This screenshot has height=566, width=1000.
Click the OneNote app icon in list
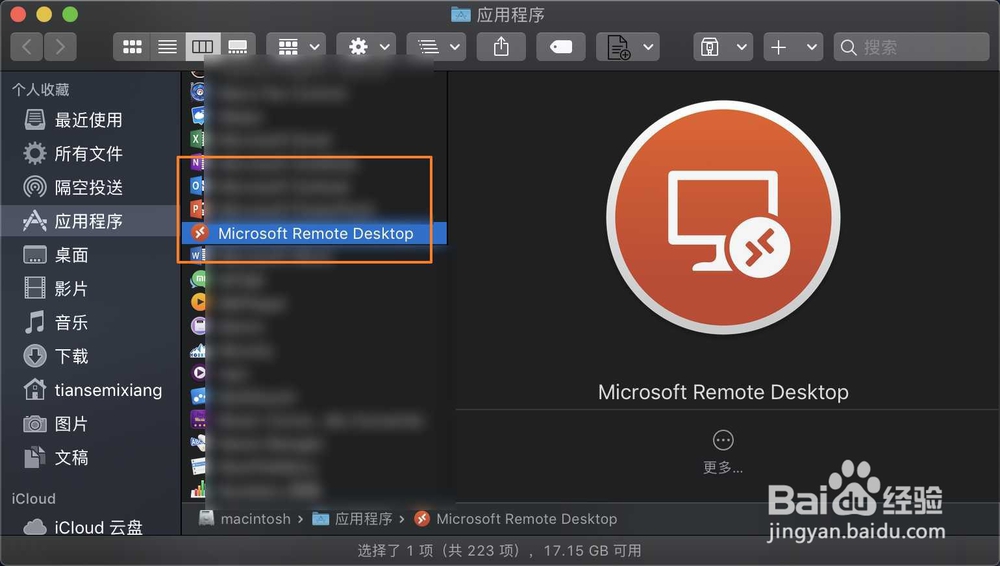(197, 163)
